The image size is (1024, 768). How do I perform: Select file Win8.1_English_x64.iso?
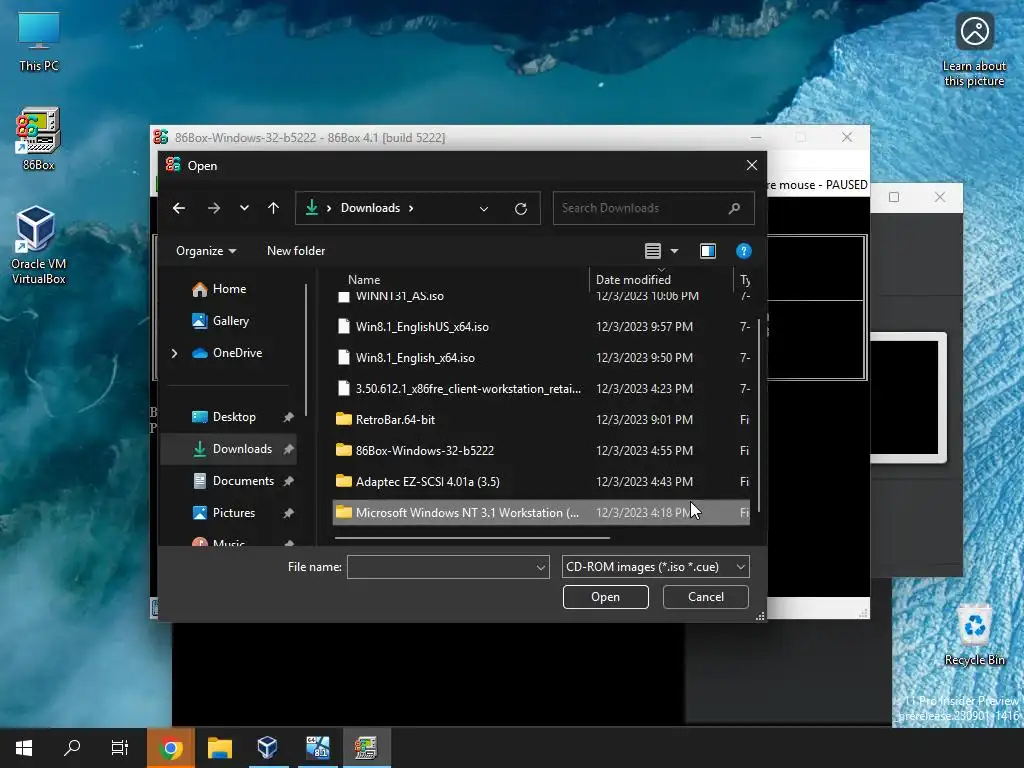541,358
